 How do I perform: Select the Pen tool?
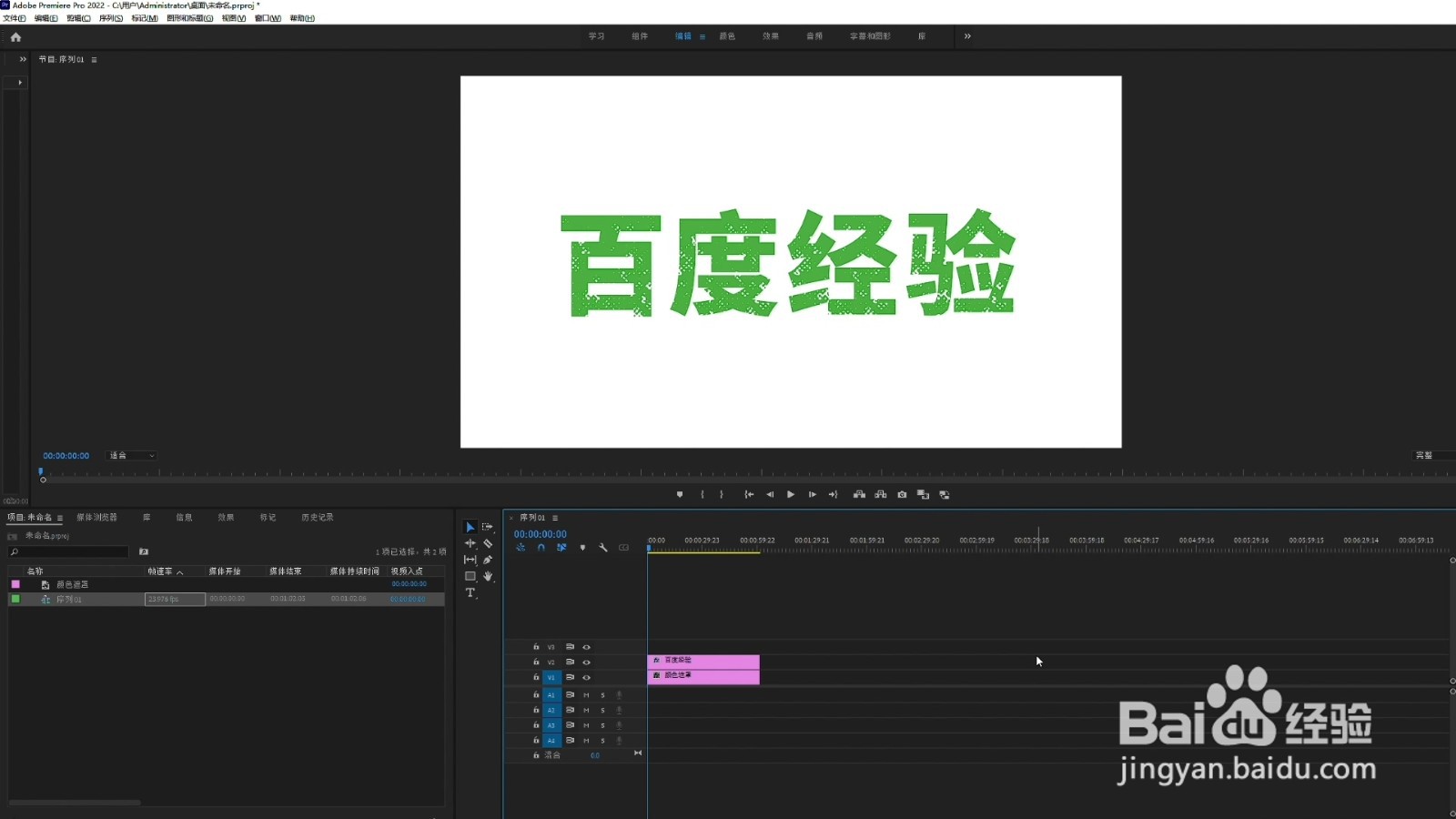[x=488, y=560]
